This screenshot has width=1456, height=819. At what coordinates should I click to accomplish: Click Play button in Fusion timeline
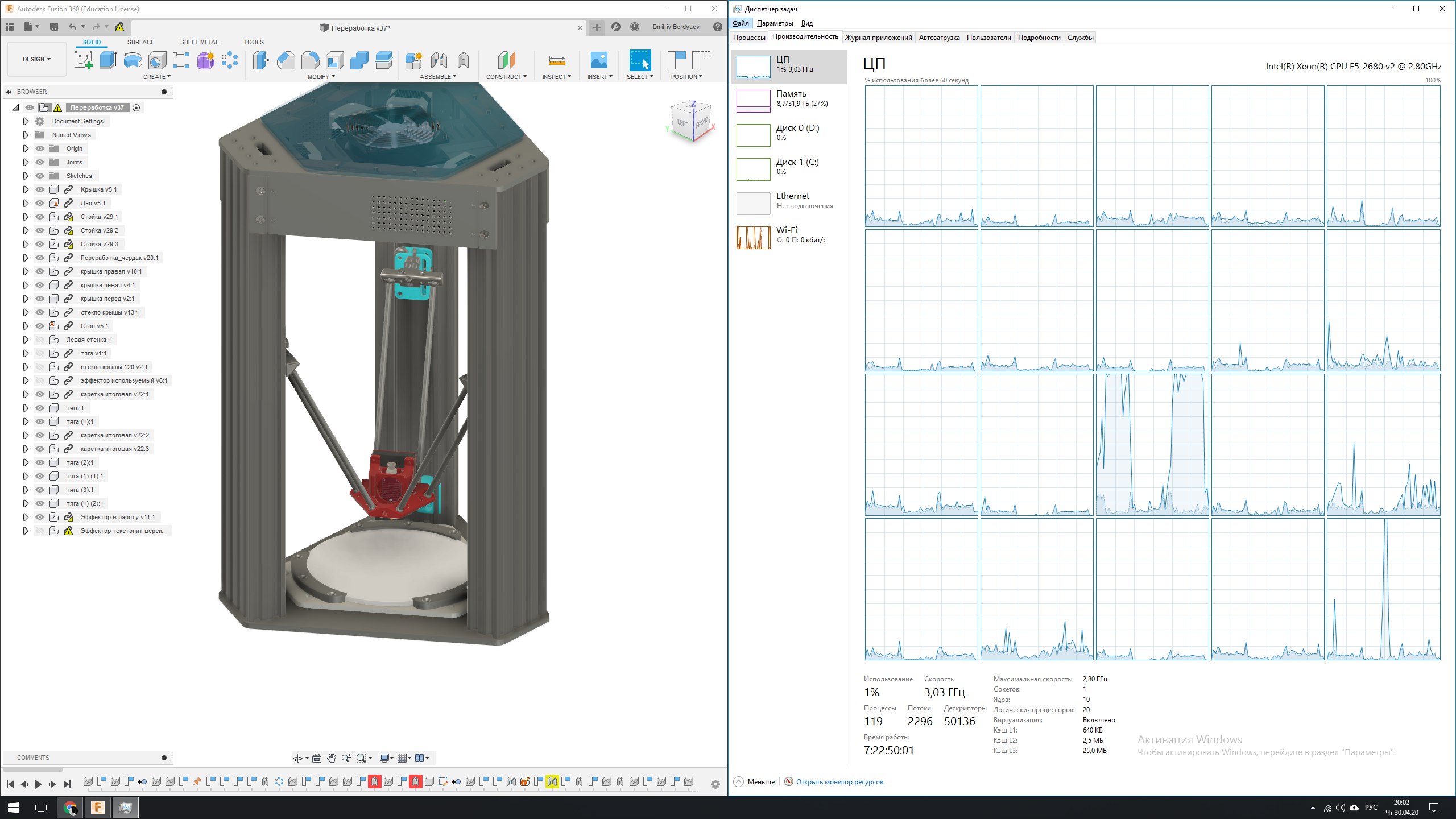(x=38, y=784)
